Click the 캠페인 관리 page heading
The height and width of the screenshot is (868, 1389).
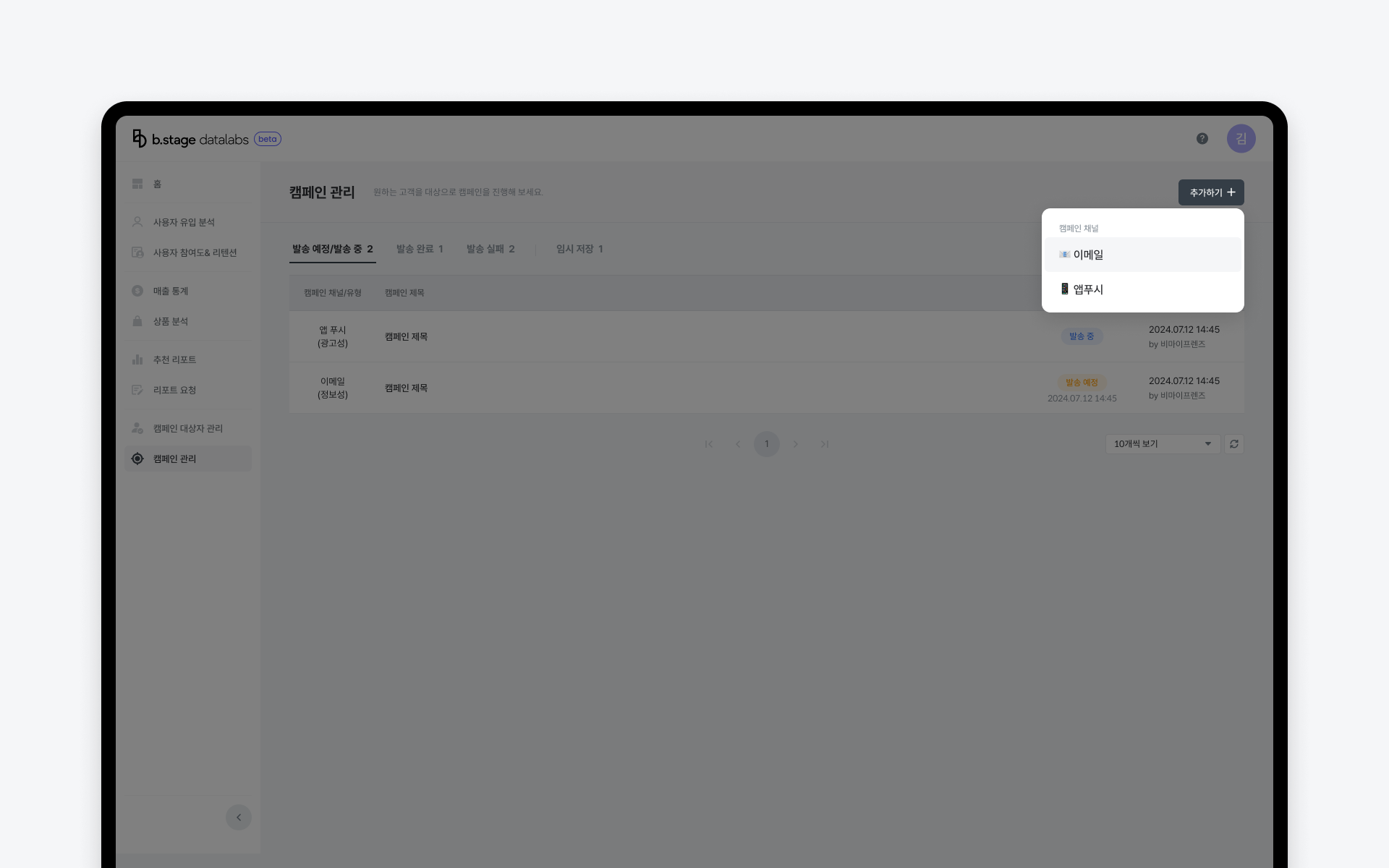322,192
